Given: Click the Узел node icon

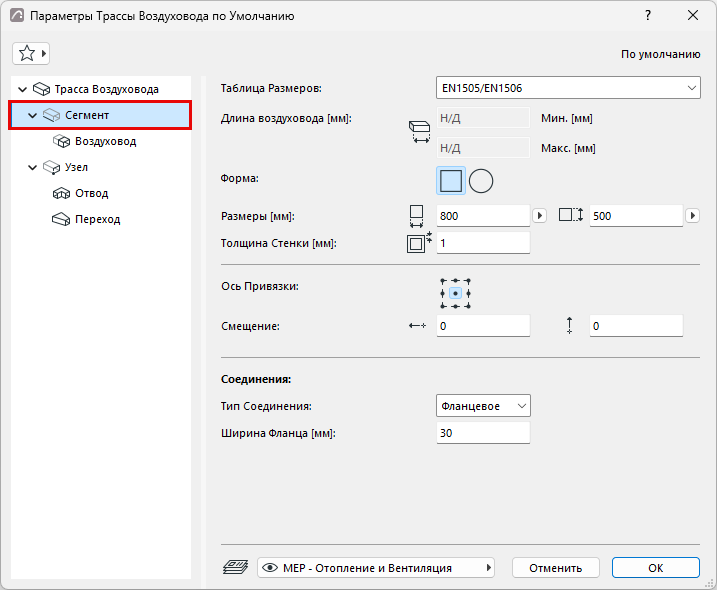Looking at the screenshot, I should point(52,167).
